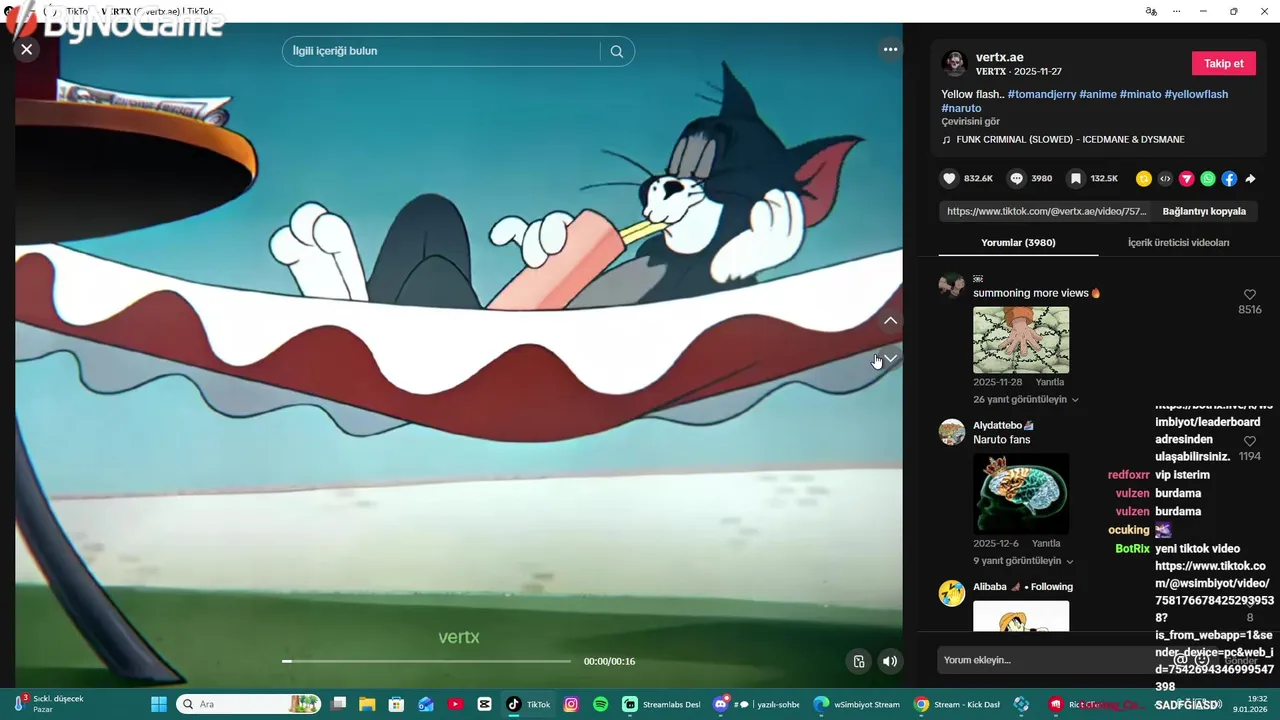Repost the video with the yellow repost icon

coord(1144,179)
